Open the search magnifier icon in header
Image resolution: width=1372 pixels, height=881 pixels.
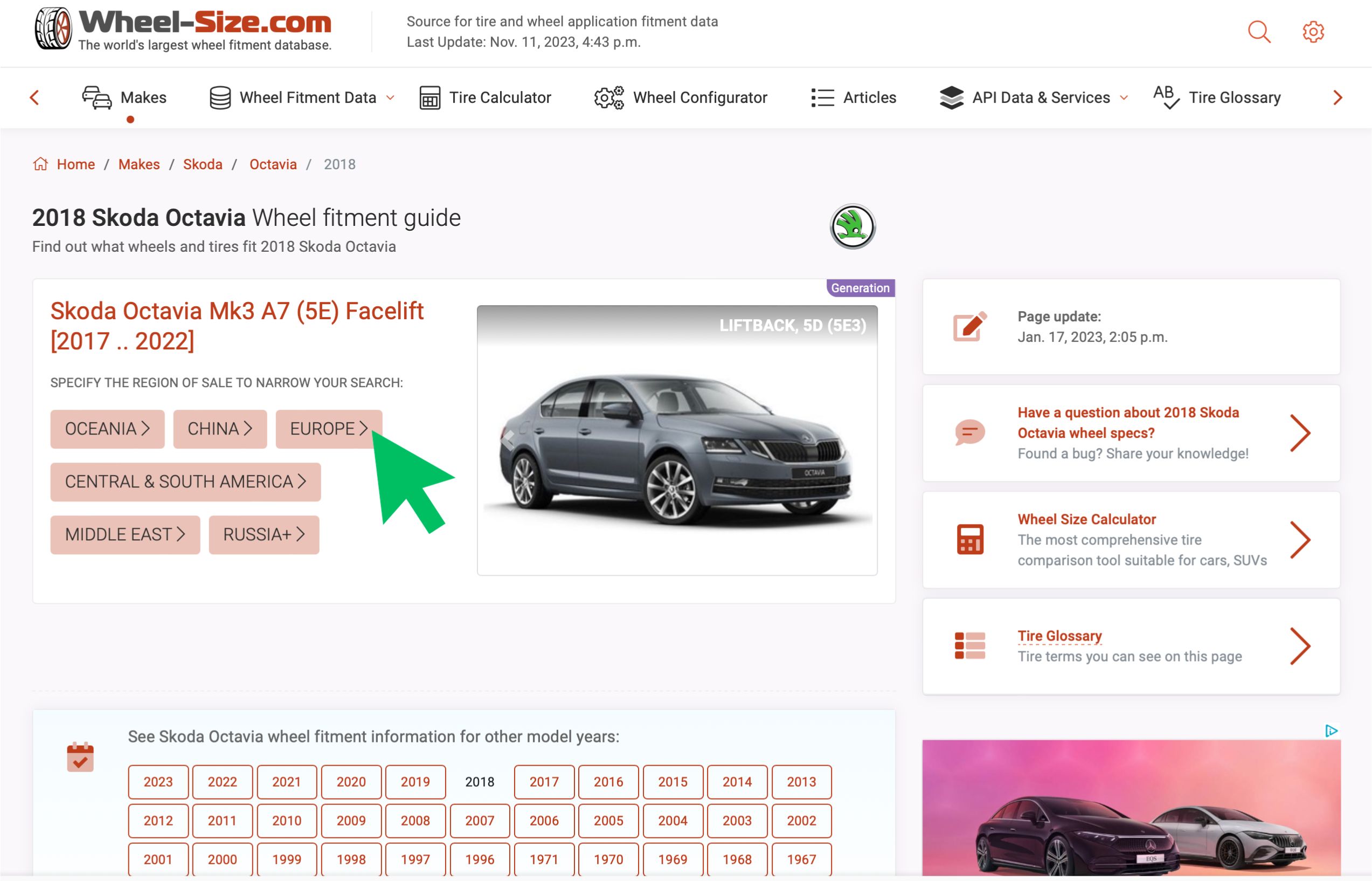[x=1259, y=32]
